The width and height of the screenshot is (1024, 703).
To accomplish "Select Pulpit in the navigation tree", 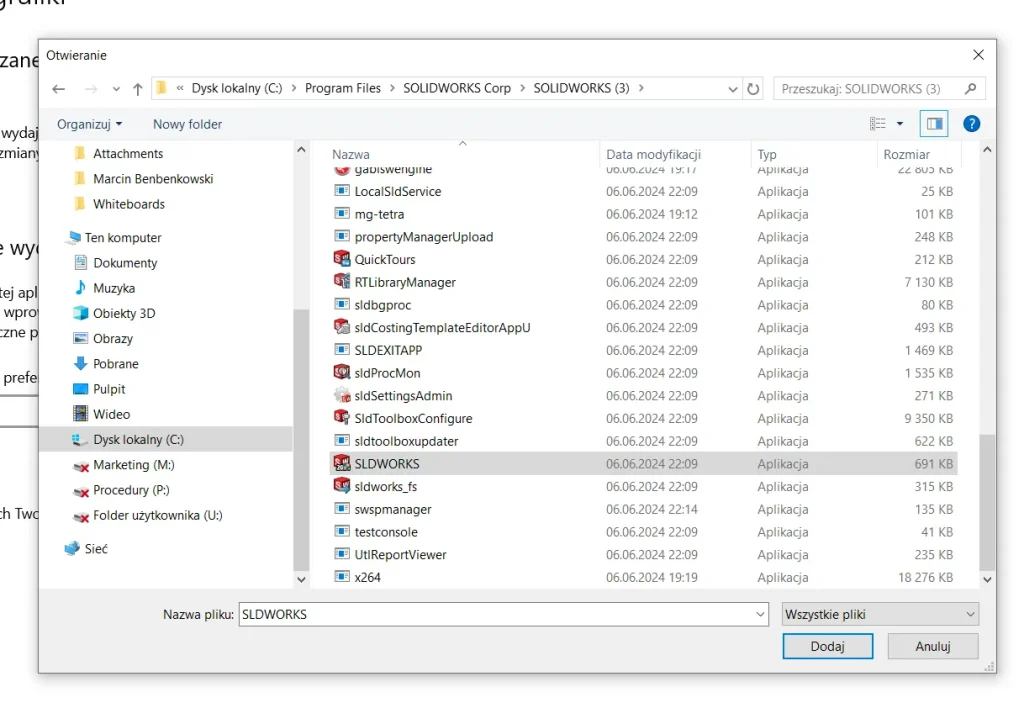I will click(x=109, y=389).
